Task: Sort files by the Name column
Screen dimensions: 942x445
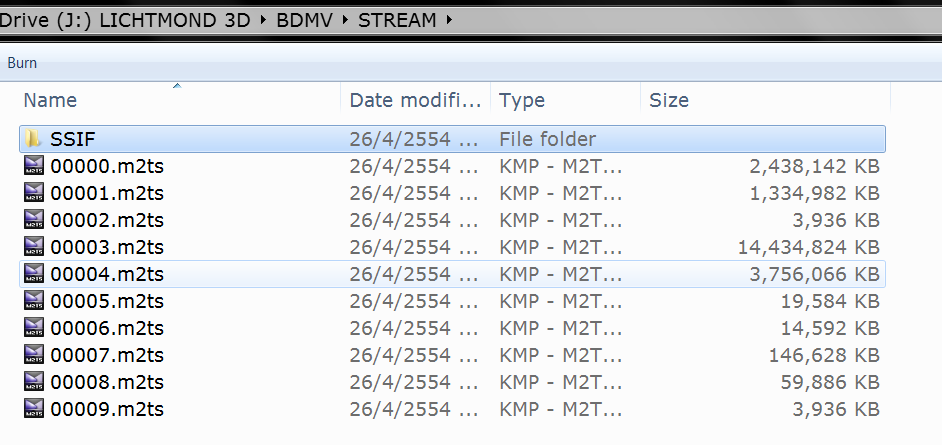Action: pos(50,100)
